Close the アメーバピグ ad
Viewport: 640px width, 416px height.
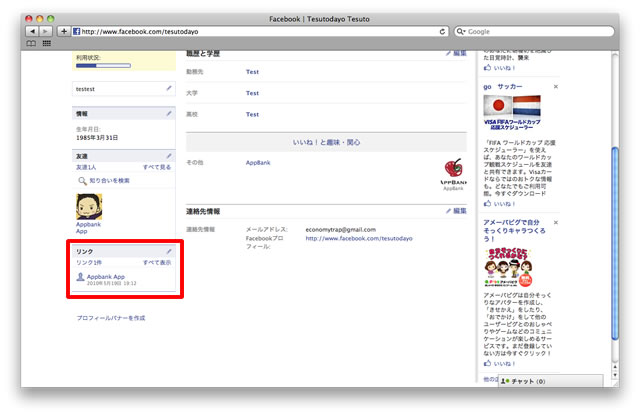(x=556, y=222)
